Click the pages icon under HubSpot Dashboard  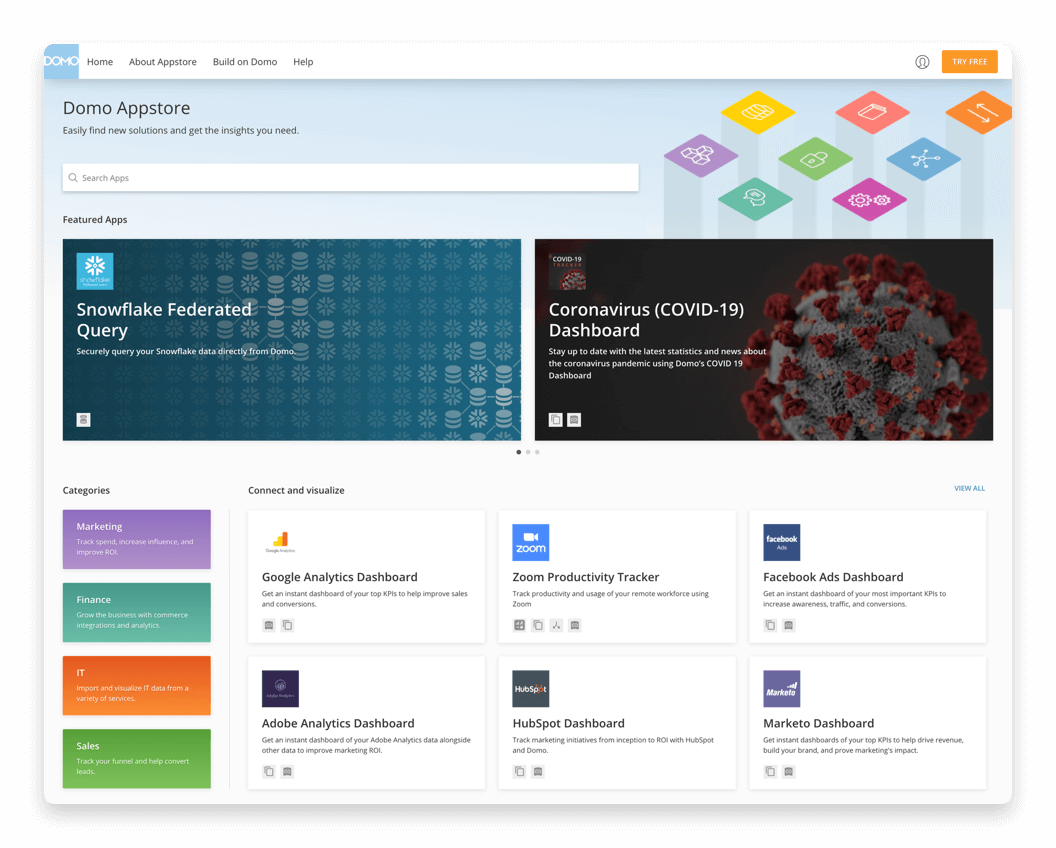click(519, 771)
